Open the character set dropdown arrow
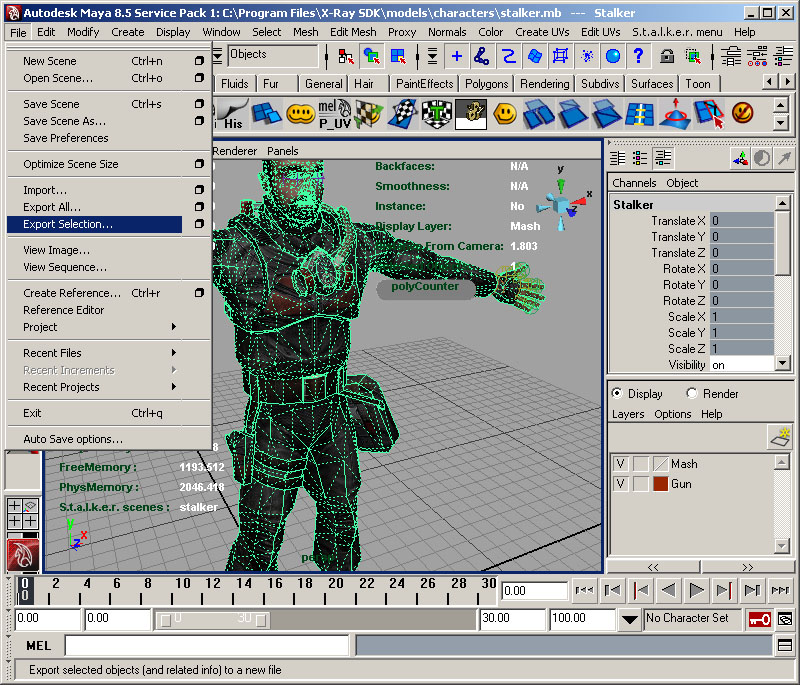The image size is (800, 685). click(x=630, y=619)
